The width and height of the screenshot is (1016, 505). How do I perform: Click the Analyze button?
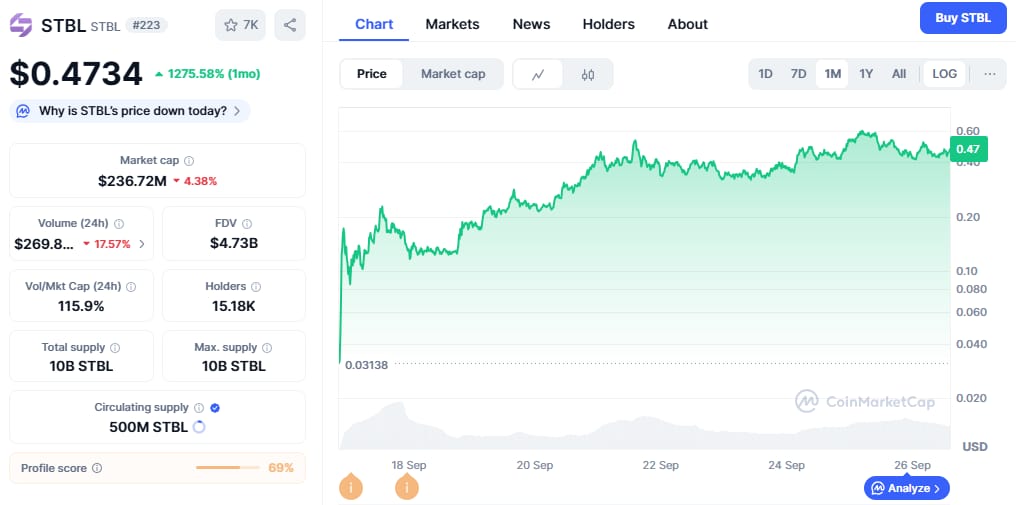906,488
